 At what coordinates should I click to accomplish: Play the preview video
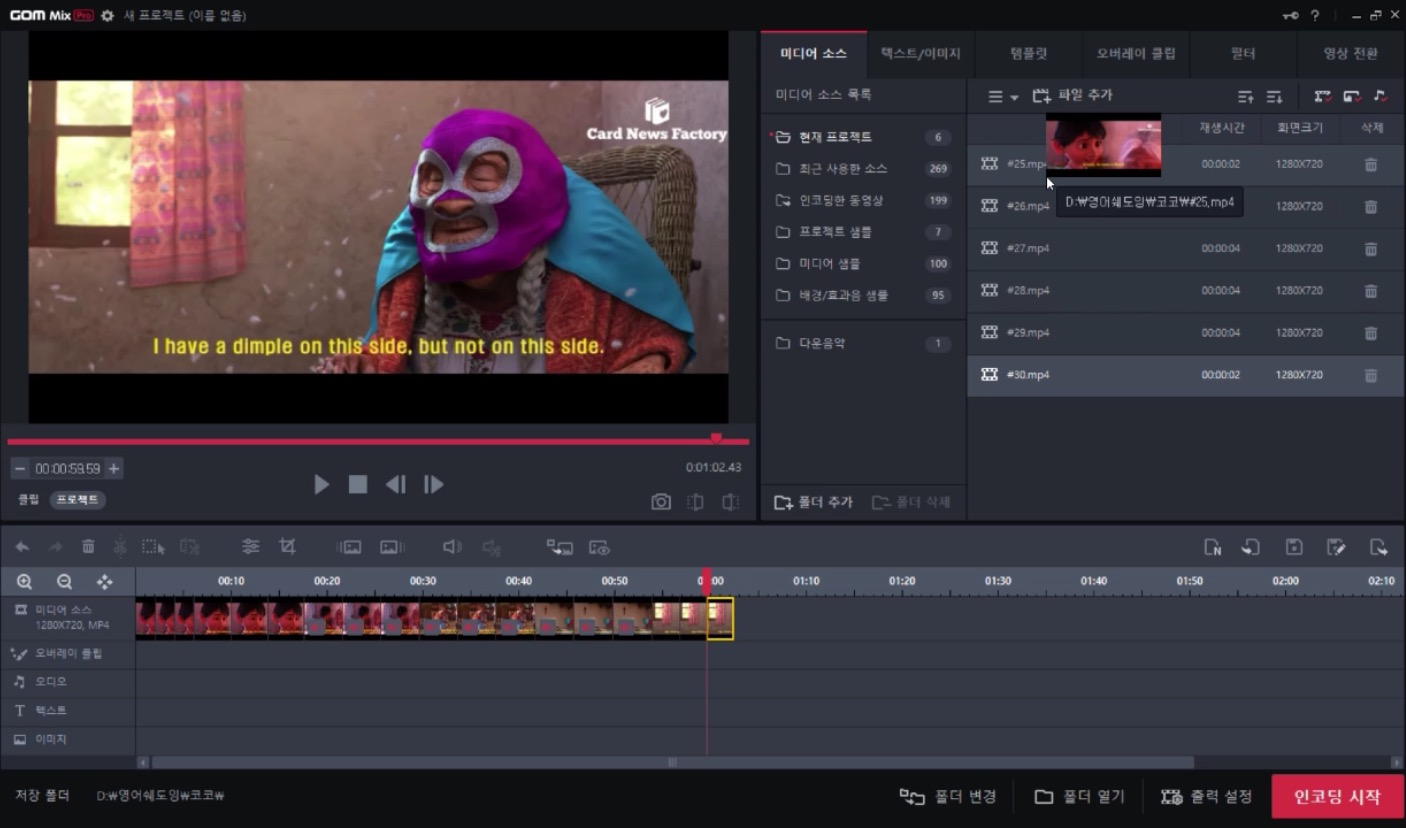coord(321,484)
